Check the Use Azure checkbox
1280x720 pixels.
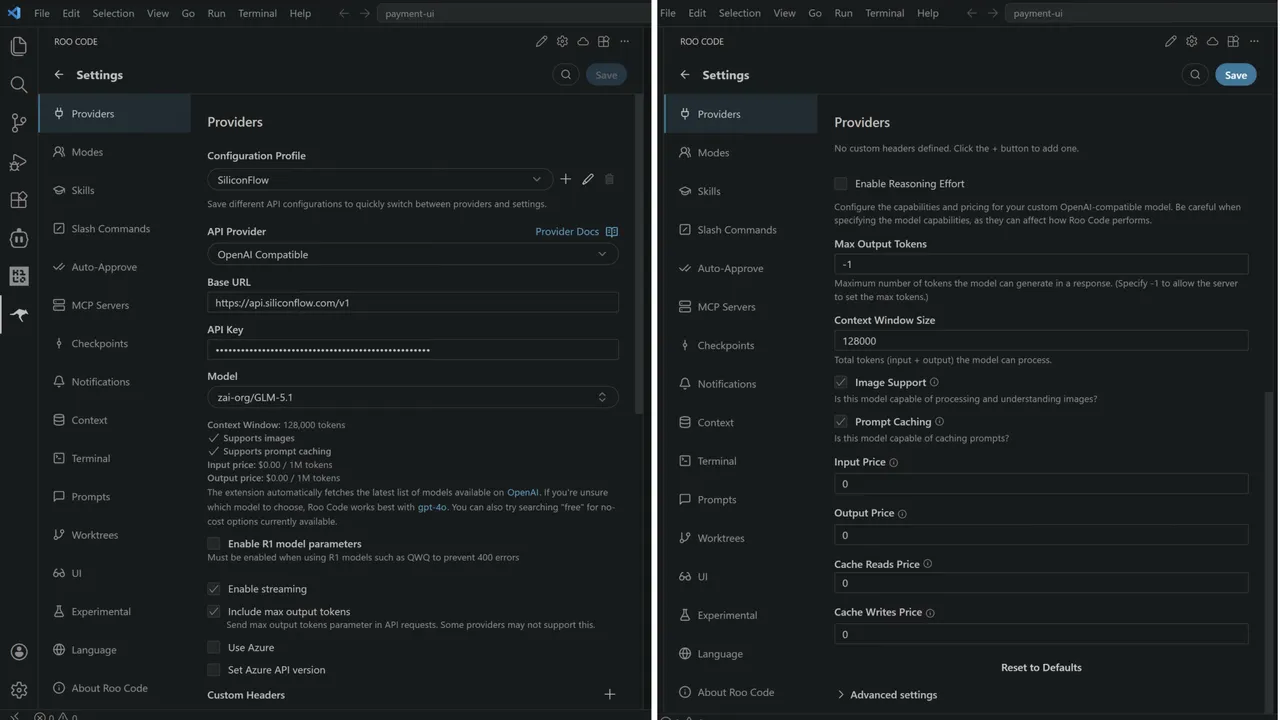[213, 647]
